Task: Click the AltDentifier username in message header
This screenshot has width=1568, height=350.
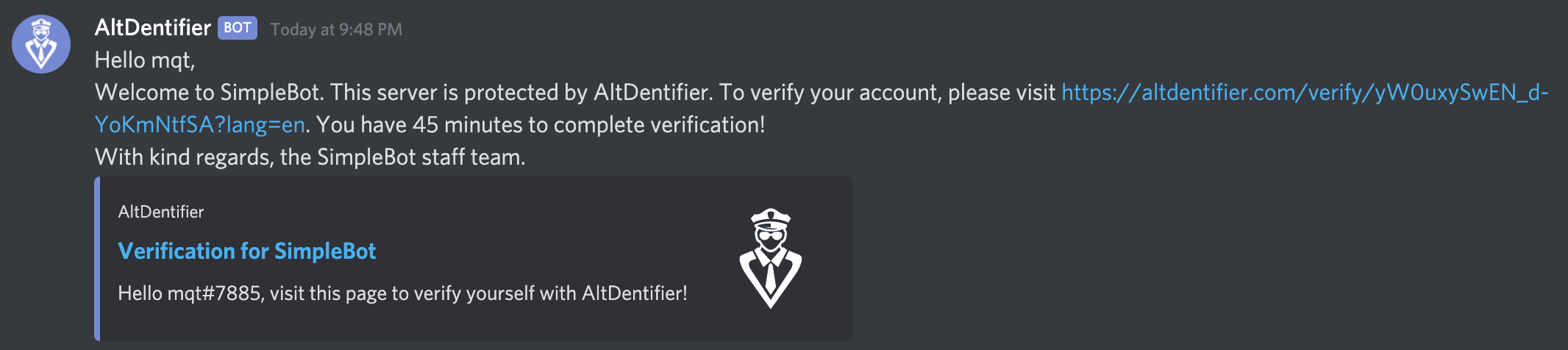Action: tap(153, 28)
